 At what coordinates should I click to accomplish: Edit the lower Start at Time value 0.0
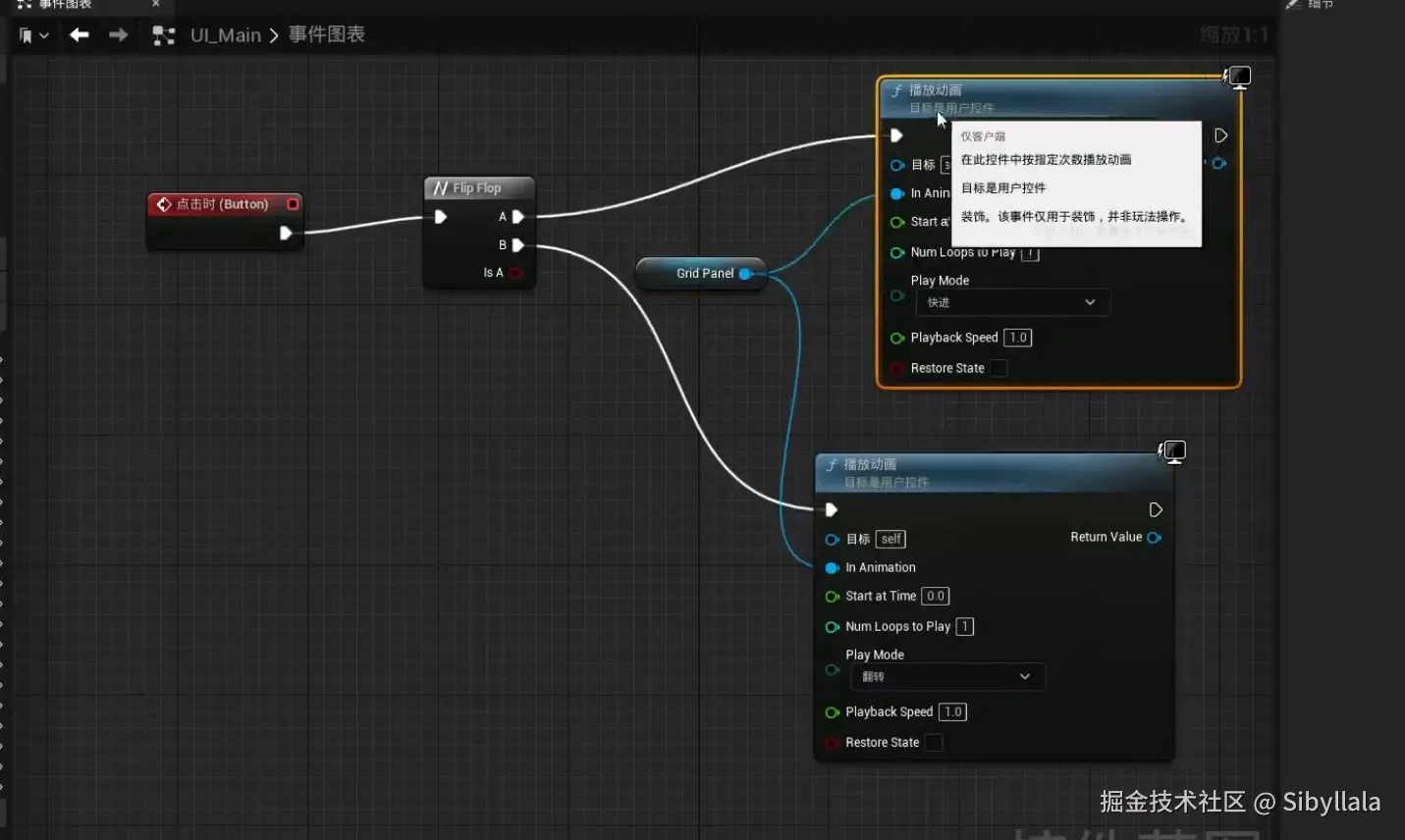point(936,596)
